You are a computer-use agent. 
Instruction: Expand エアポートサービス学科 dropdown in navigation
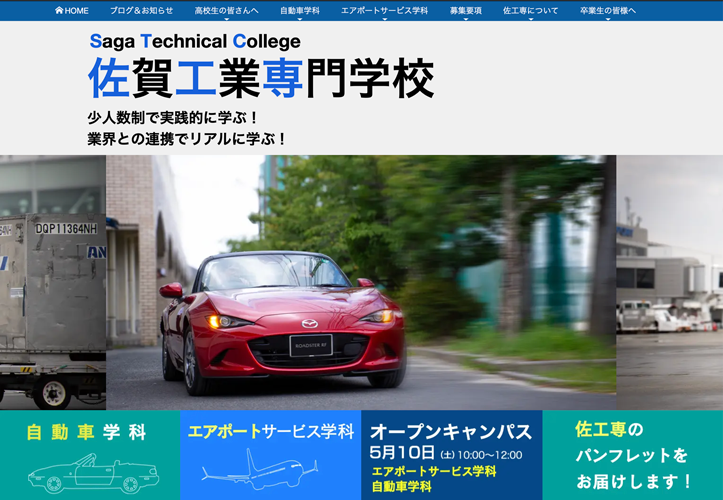point(384,10)
